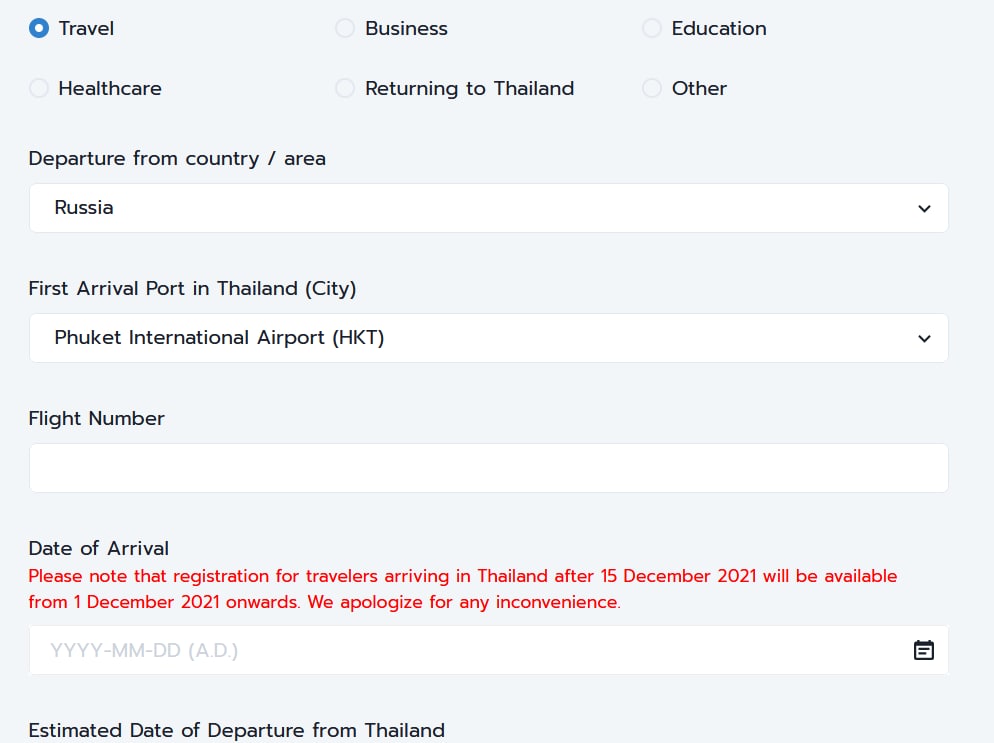Select the Other radio button
The image size is (994, 743).
tap(652, 88)
